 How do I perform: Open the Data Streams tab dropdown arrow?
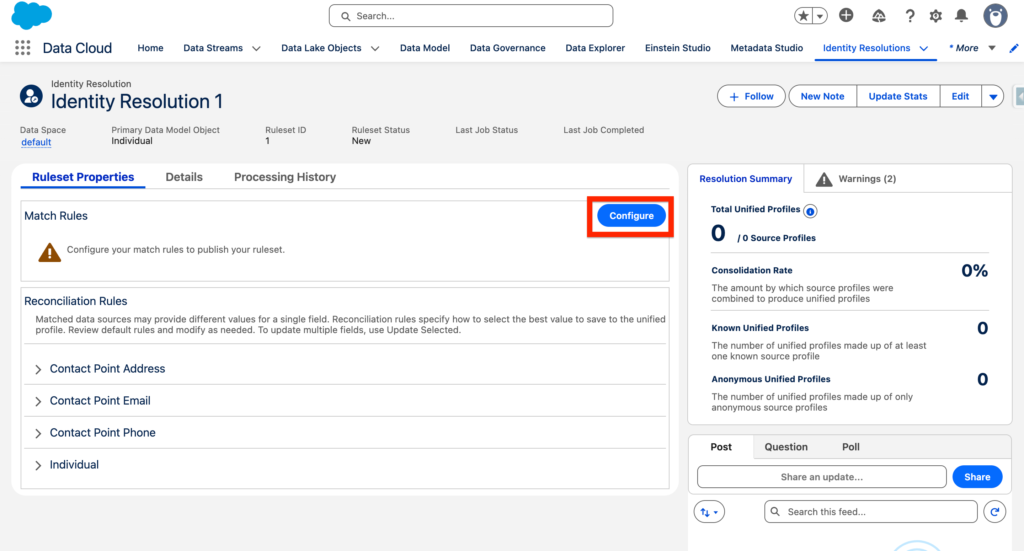pyautogui.click(x=256, y=48)
